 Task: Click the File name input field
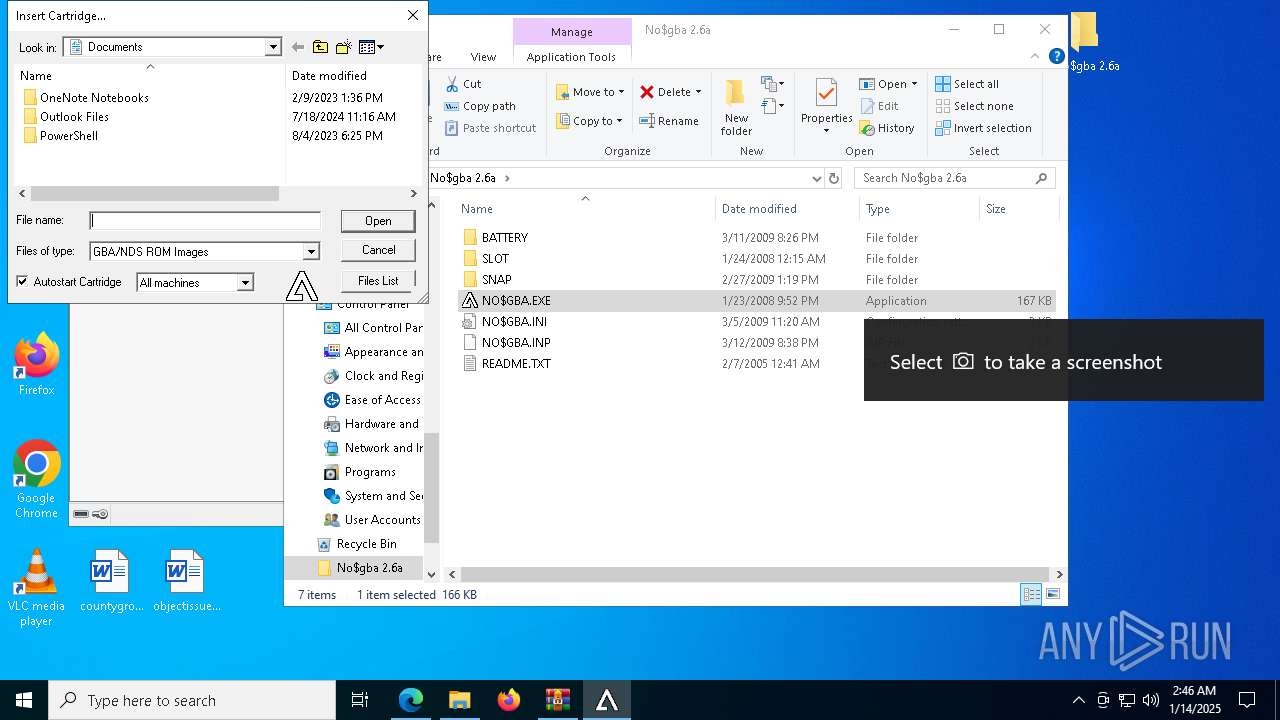[x=205, y=221]
